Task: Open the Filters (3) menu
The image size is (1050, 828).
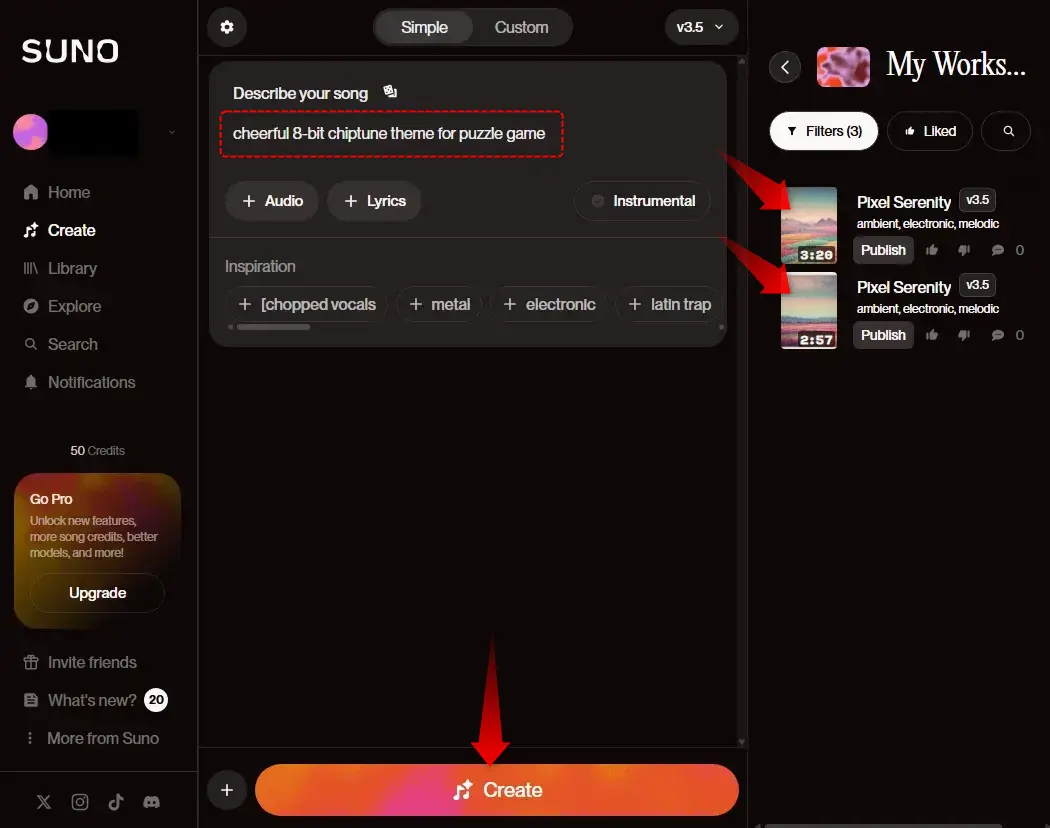Action: pyautogui.click(x=823, y=131)
